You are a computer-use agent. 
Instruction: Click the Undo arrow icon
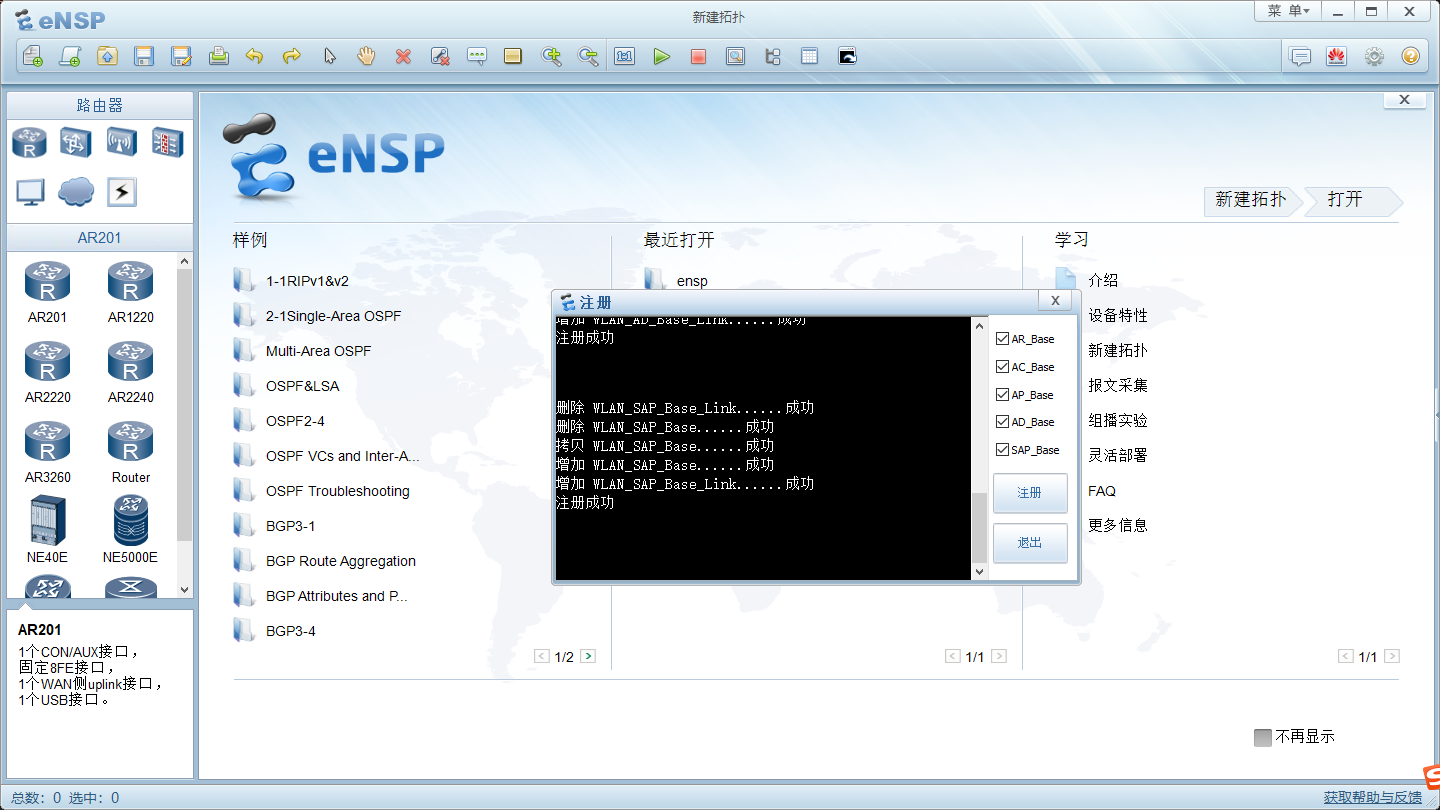(254, 56)
